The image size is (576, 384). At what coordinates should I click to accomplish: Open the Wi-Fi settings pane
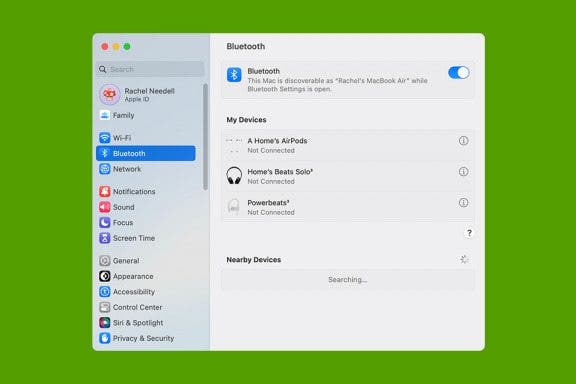click(x=145, y=138)
